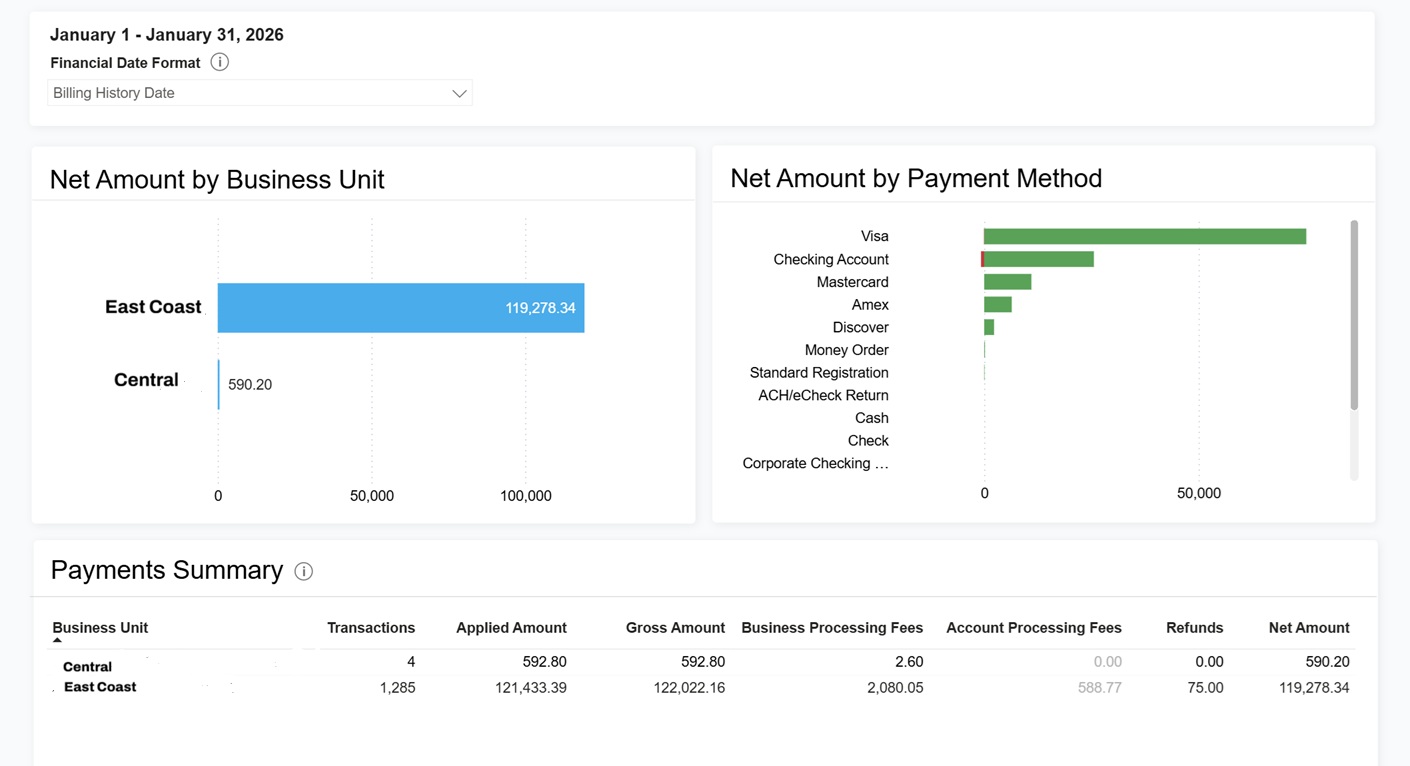Toggle sorting on the Net Amount column
The height and width of the screenshot is (766, 1410).
(1309, 627)
